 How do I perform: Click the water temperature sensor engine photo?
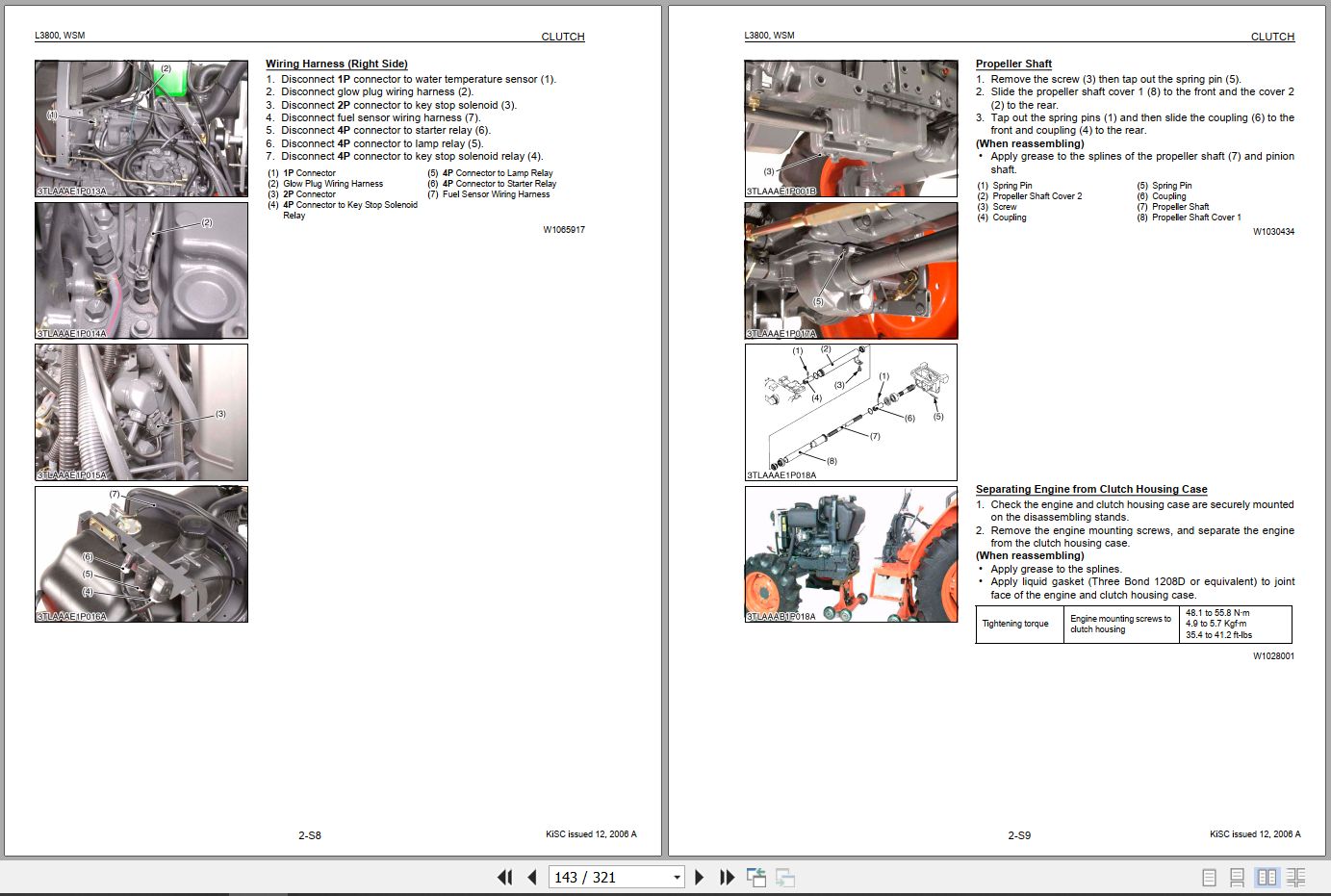[x=141, y=129]
